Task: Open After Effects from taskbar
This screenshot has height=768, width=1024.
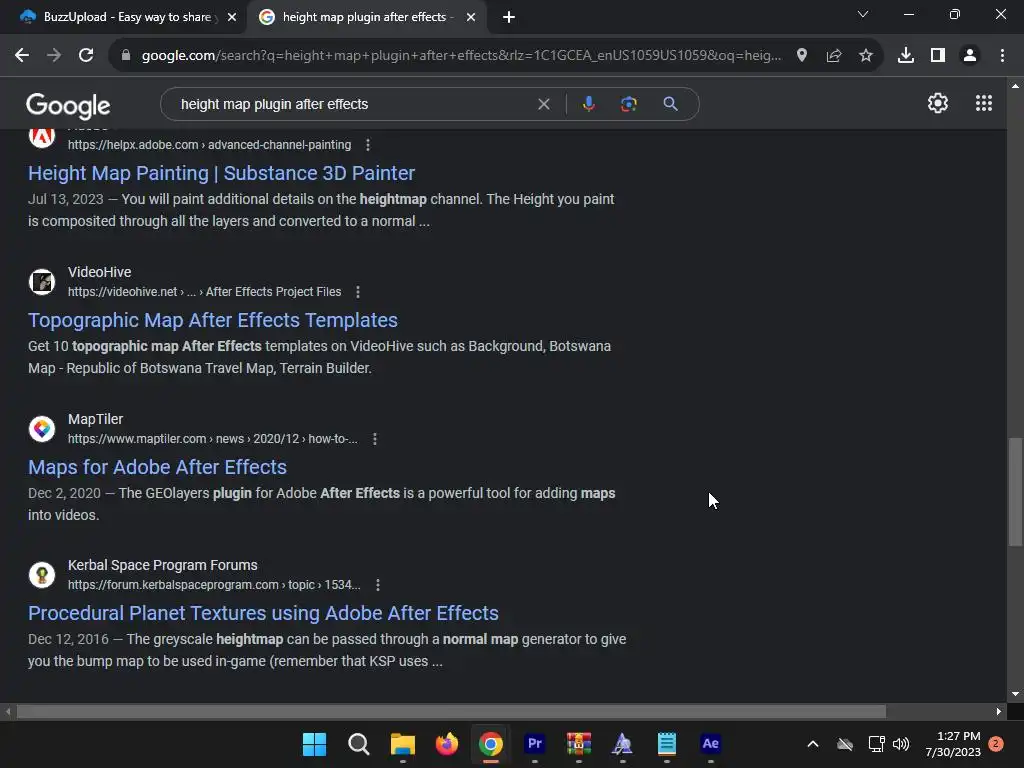Action: 711,744
